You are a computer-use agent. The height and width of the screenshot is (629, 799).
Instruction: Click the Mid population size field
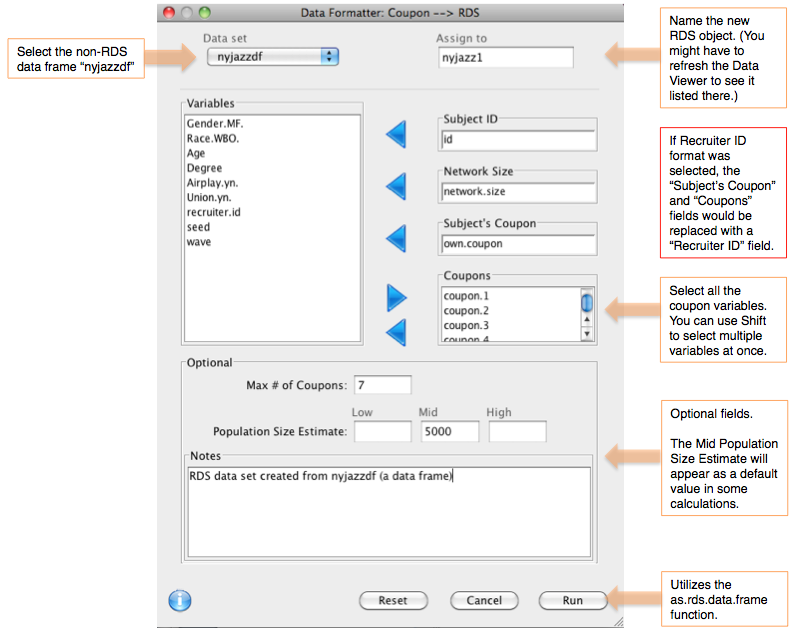click(x=450, y=431)
